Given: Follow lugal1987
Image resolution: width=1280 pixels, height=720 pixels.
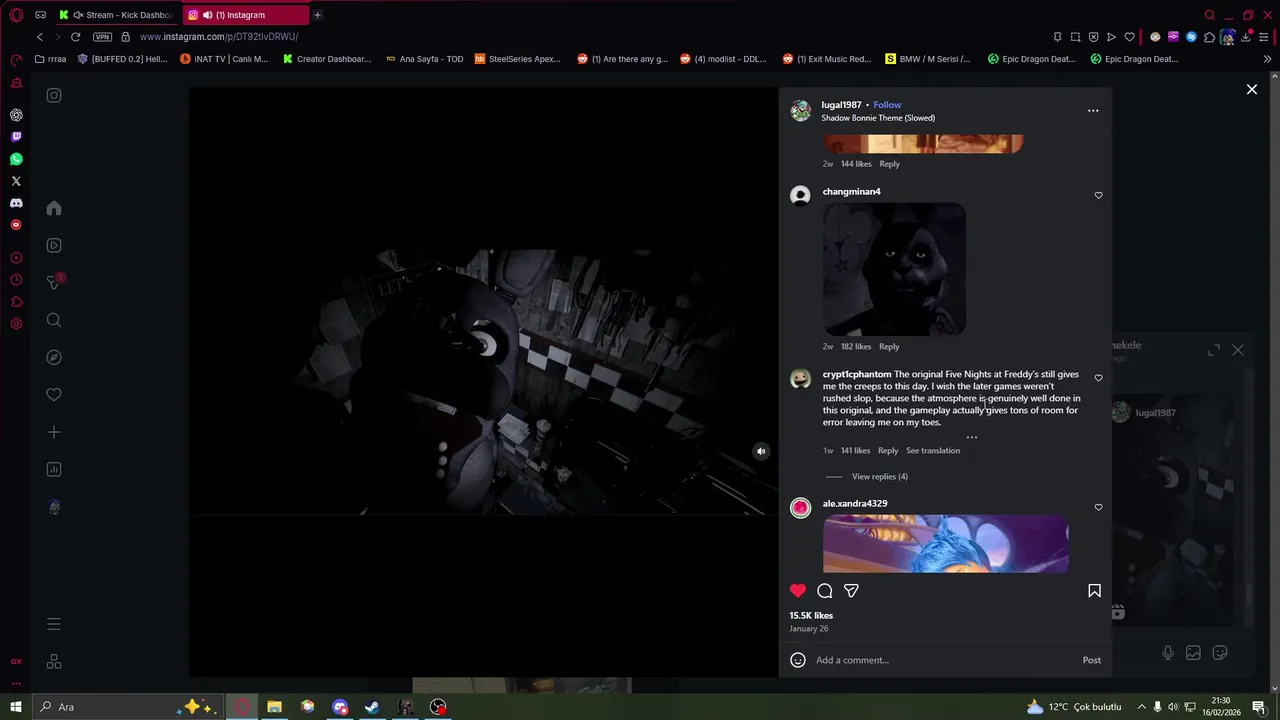Looking at the screenshot, I should point(887,105).
